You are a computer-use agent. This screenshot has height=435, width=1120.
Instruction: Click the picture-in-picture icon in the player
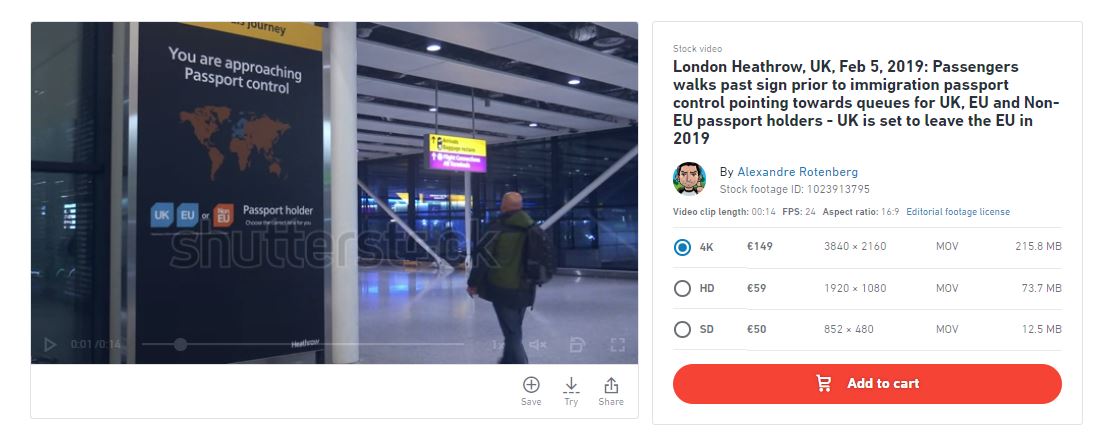coord(577,345)
